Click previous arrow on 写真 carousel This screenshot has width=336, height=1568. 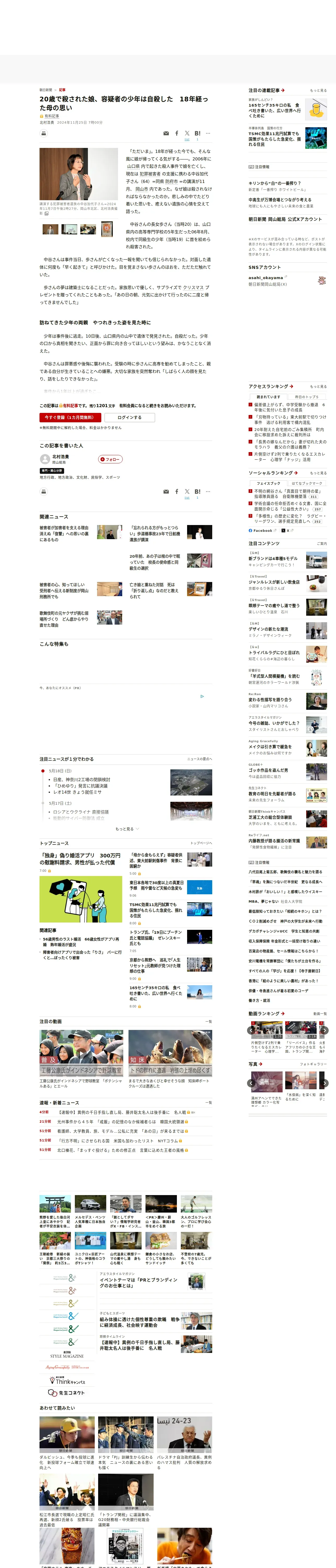[x=251, y=1083]
